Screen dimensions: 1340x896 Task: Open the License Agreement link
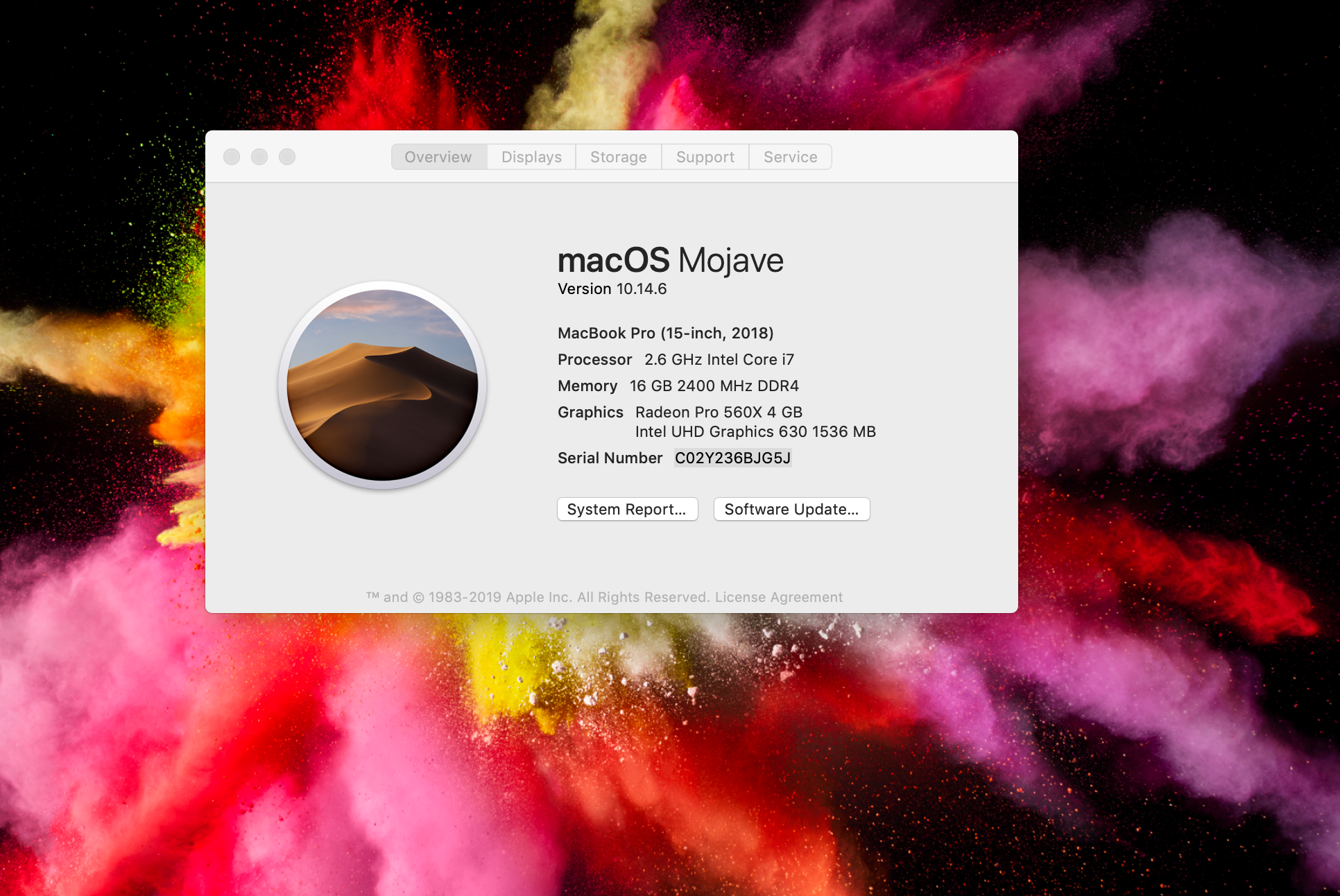pos(779,597)
